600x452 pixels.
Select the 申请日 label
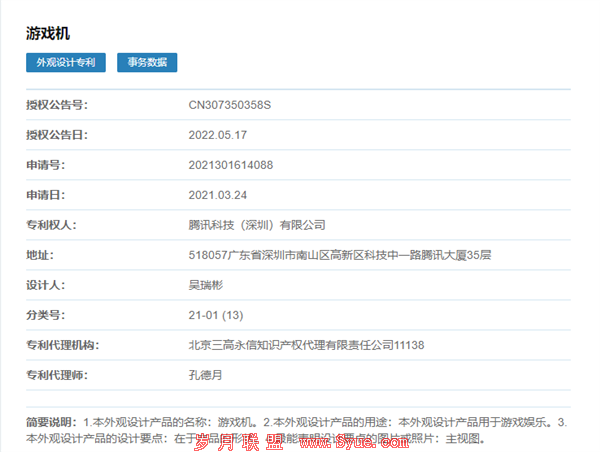[x=45, y=195]
